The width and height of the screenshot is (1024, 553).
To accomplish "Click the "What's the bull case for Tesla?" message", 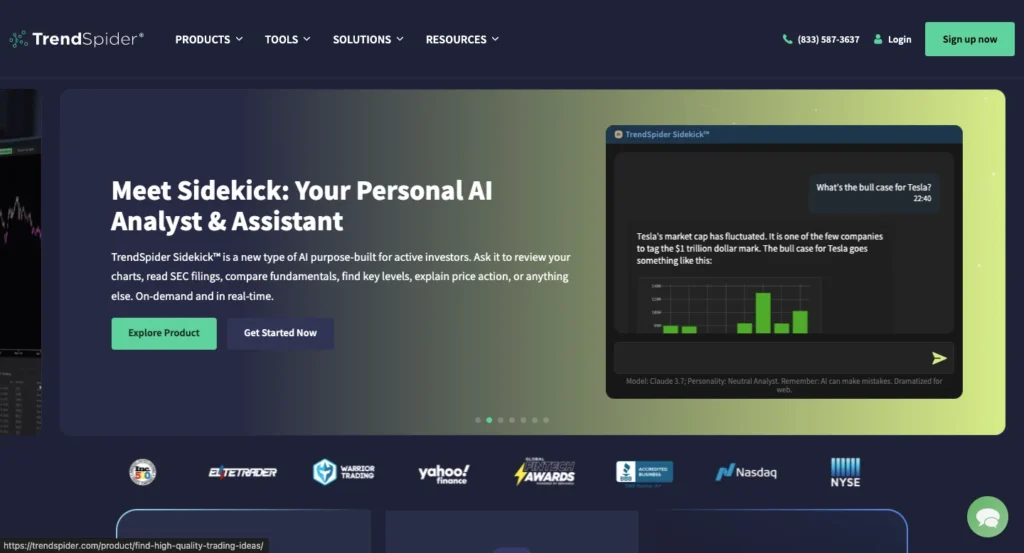I will 874,193.
